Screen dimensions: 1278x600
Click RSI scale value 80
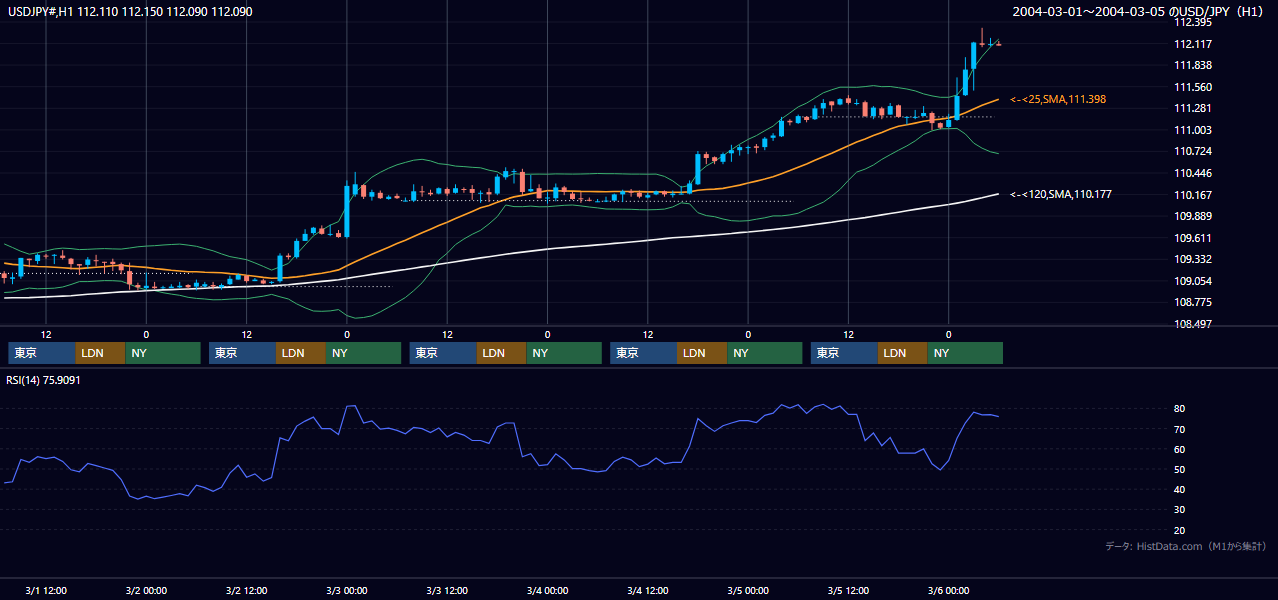1180,409
